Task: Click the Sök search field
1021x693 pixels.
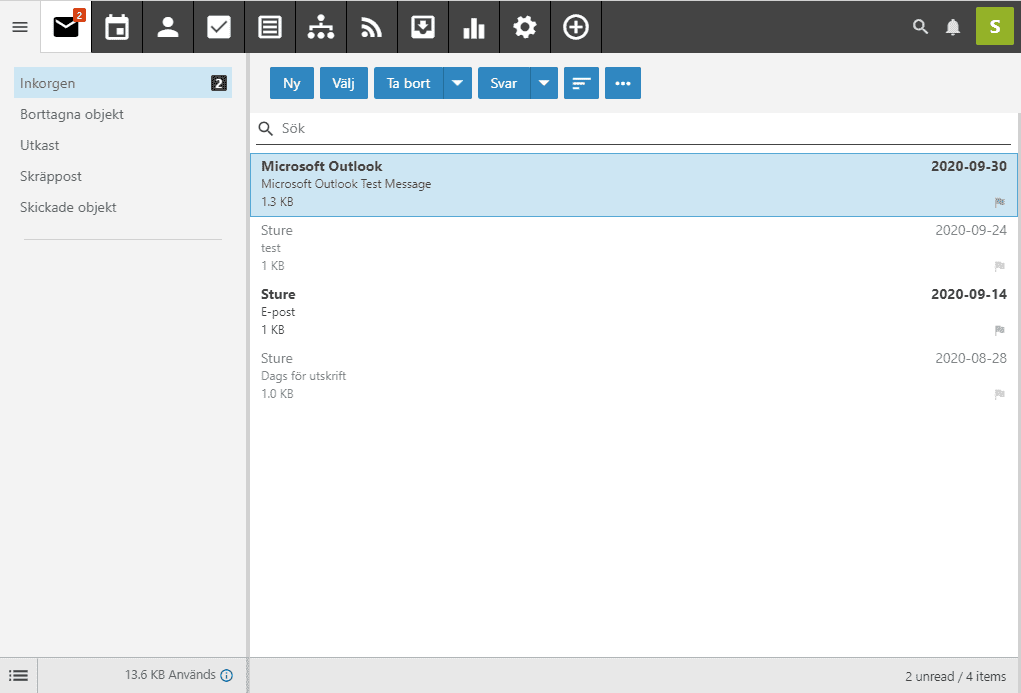Action: pos(640,129)
